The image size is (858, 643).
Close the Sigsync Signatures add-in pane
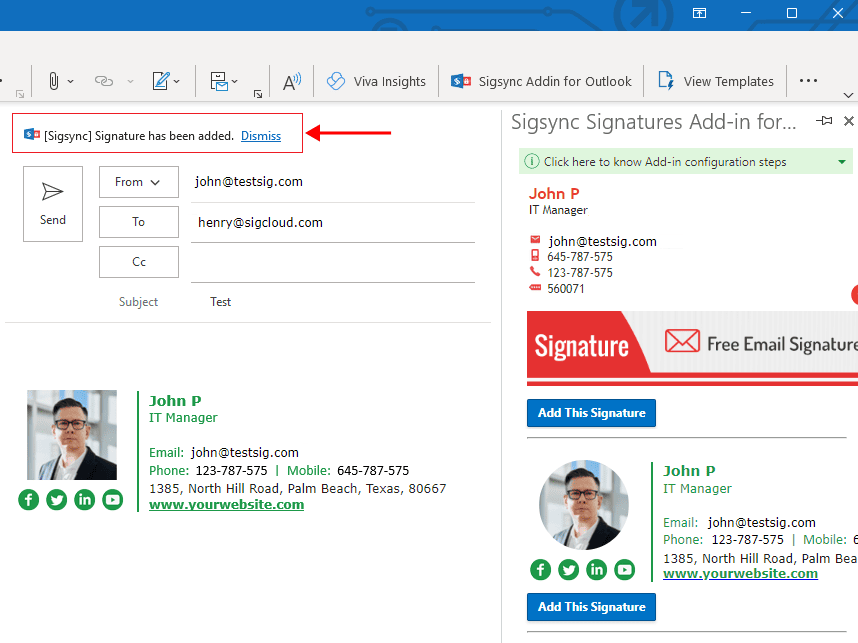849,121
